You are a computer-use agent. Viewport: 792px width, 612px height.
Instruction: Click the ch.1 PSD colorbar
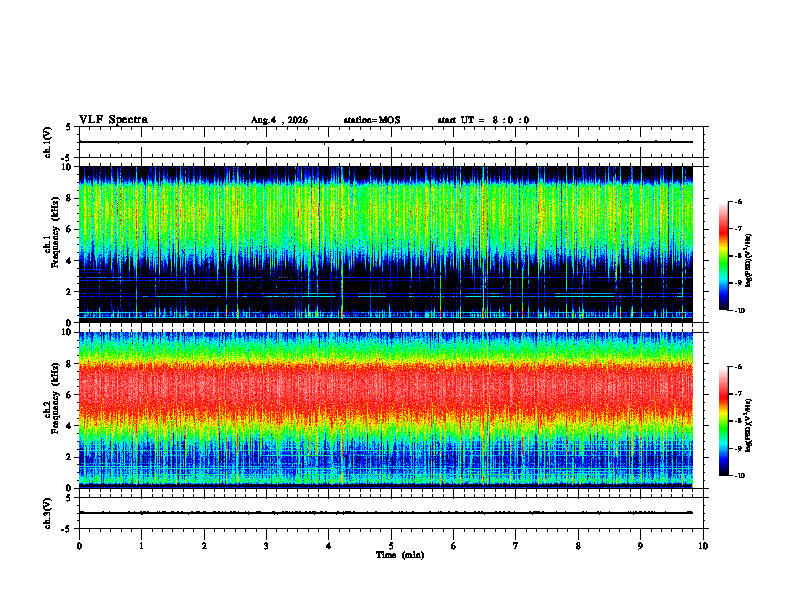click(x=724, y=256)
